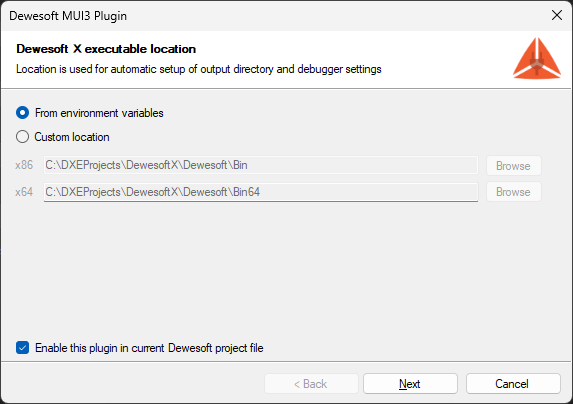Select the Custom location radio button
Viewport: 573px width, 404px height.
point(22,137)
